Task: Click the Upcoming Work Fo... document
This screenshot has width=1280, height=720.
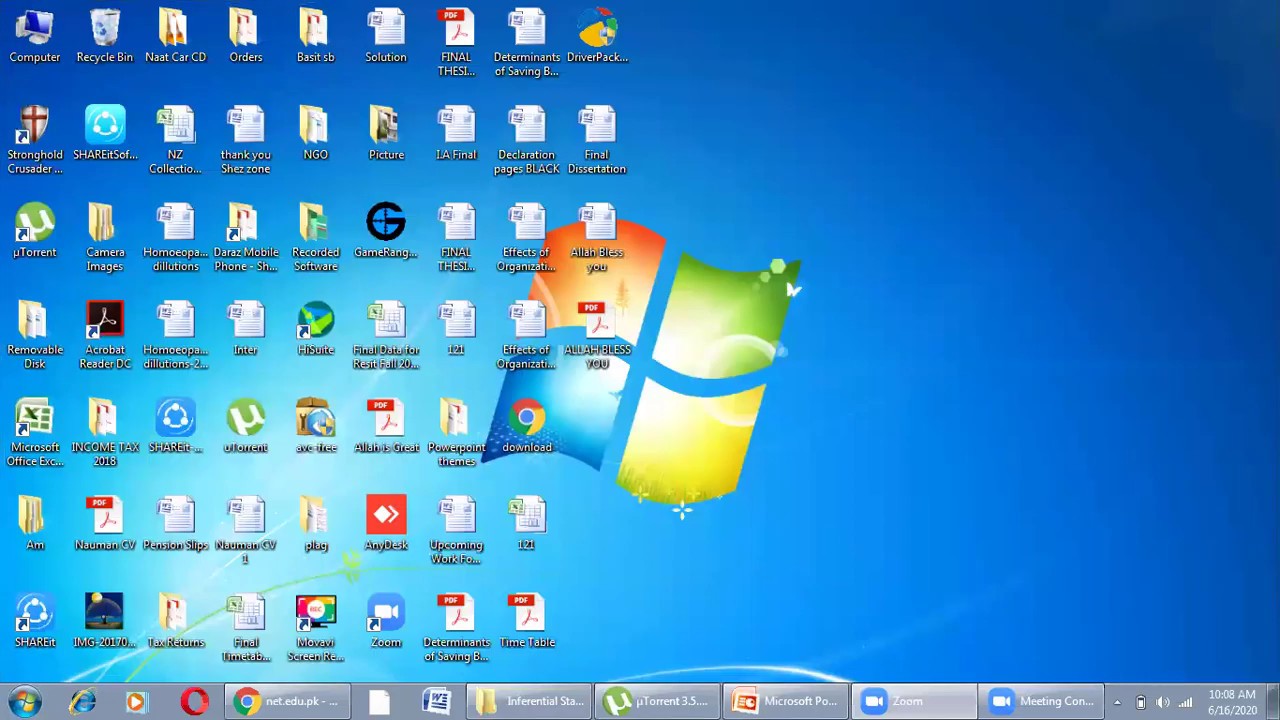Action: click(x=456, y=530)
